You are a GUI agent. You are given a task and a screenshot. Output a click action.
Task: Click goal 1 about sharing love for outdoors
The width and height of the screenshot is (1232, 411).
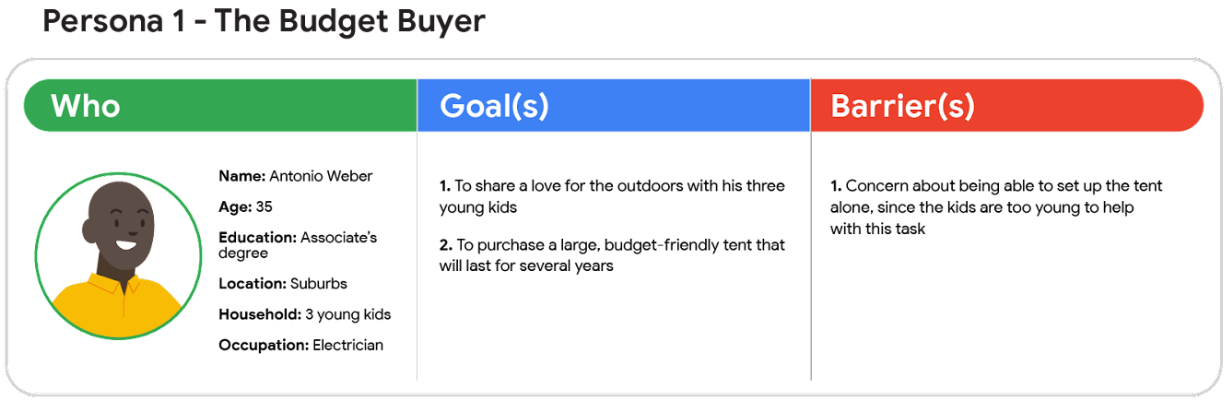612,197
